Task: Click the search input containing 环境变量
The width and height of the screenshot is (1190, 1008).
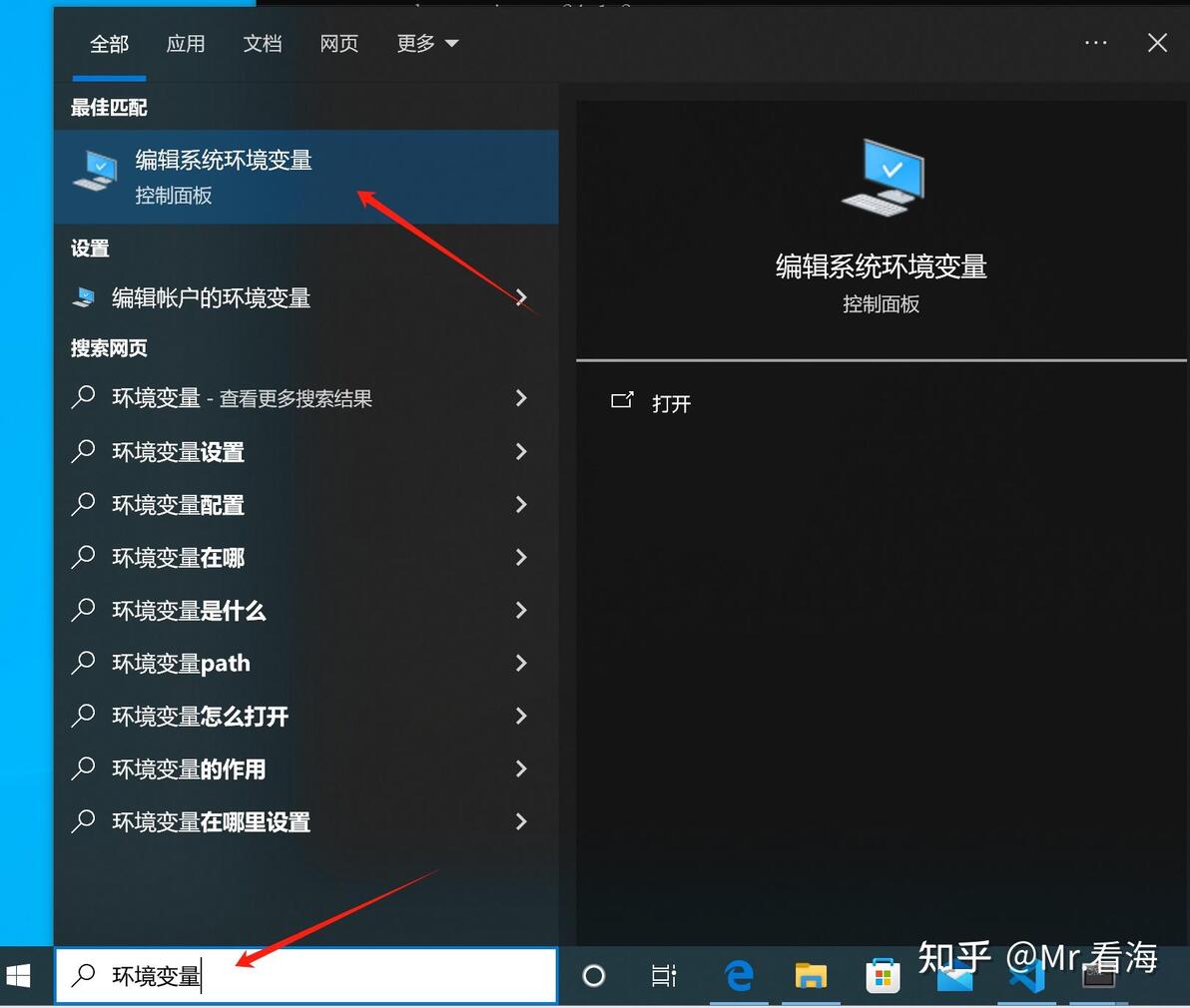Action: pyautogui.click(x=305, y=975)
